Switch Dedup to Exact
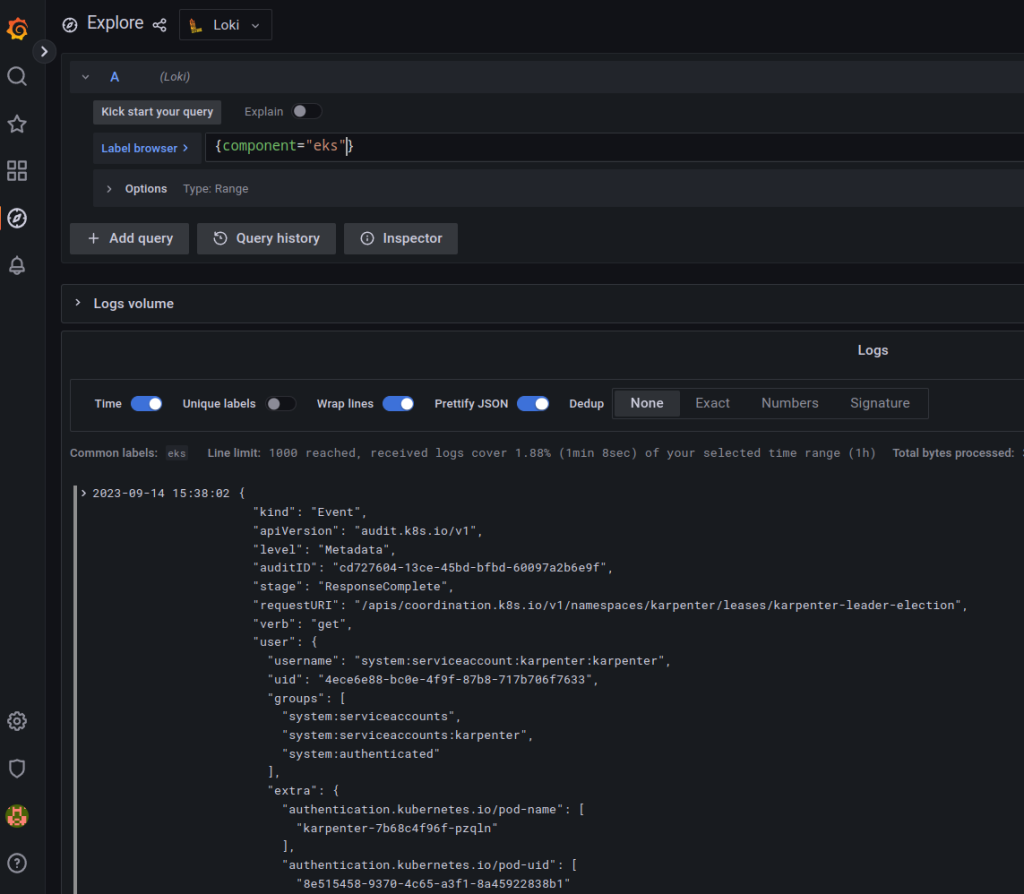This screenshot has width=1024, height=894. 712,403
